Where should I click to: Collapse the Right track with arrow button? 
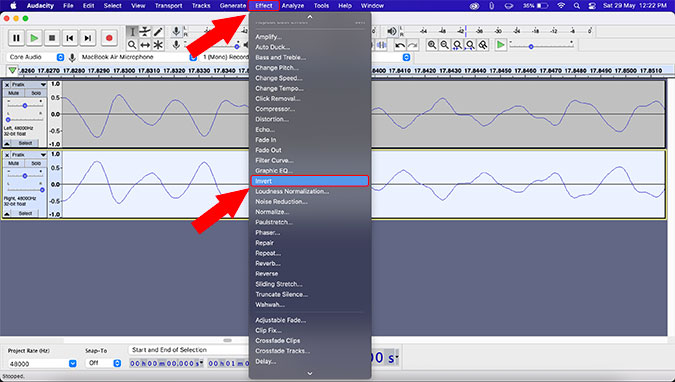(x=7, y=213)
